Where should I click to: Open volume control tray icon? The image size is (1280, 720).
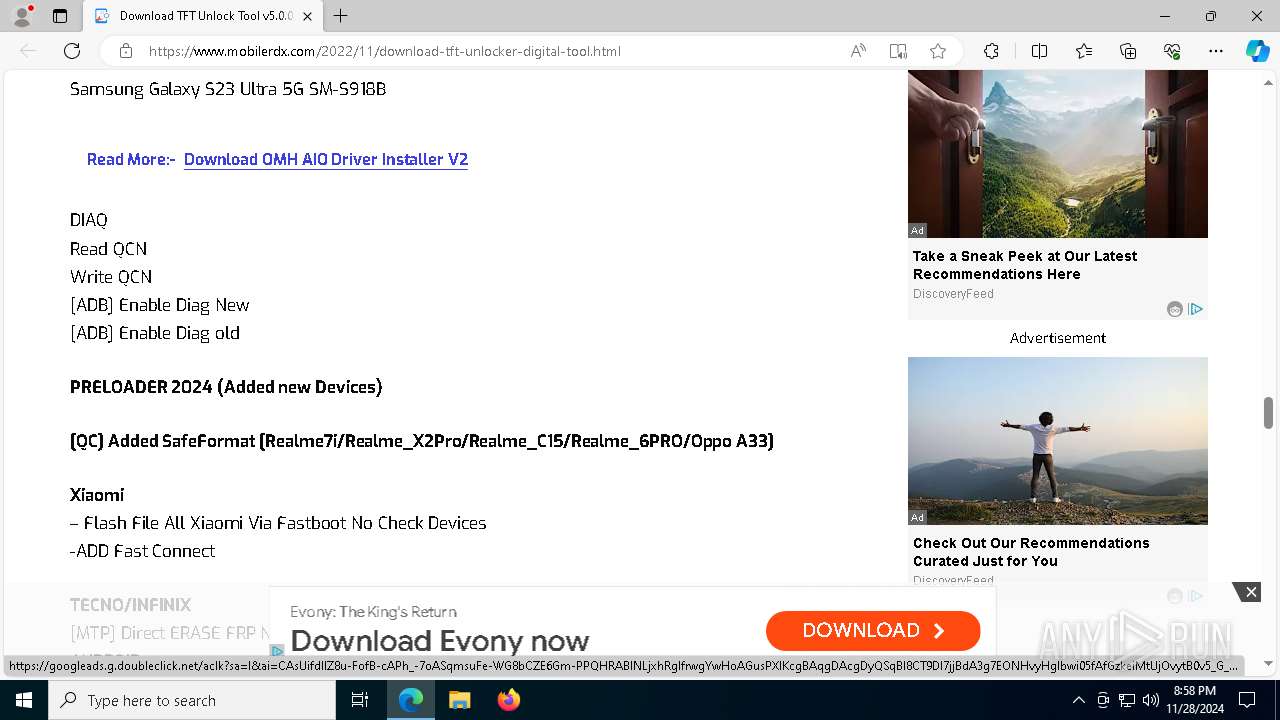[x=1150, y=700]
